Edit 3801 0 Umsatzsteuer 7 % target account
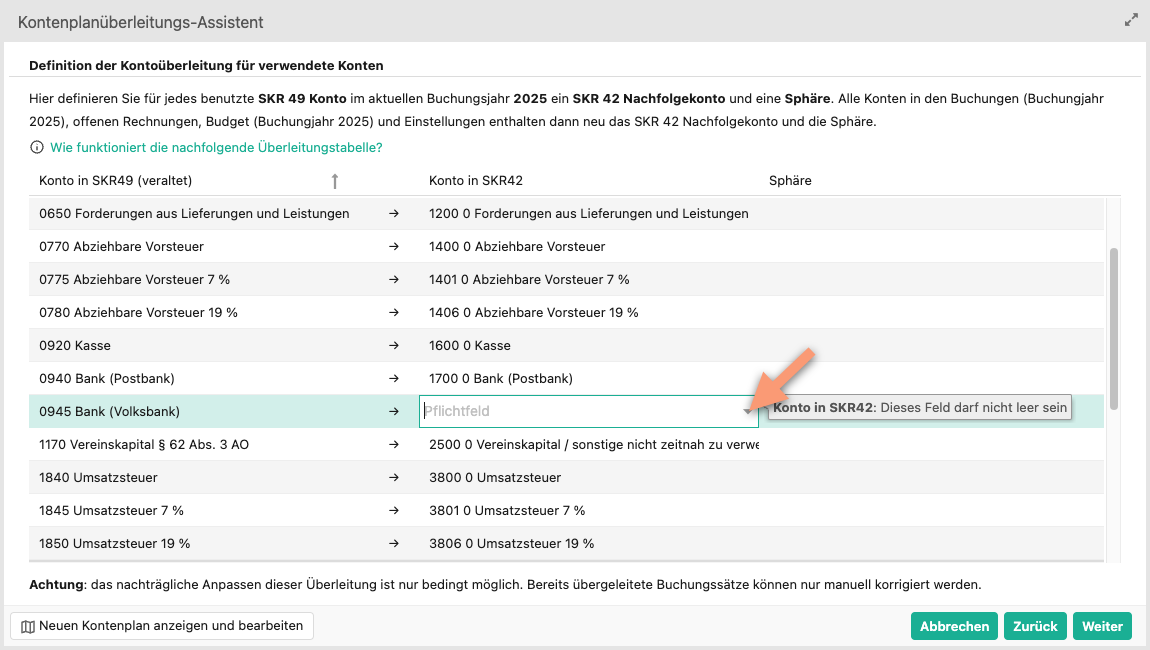Screen dimensions: 1150x650 pos(508,511)
